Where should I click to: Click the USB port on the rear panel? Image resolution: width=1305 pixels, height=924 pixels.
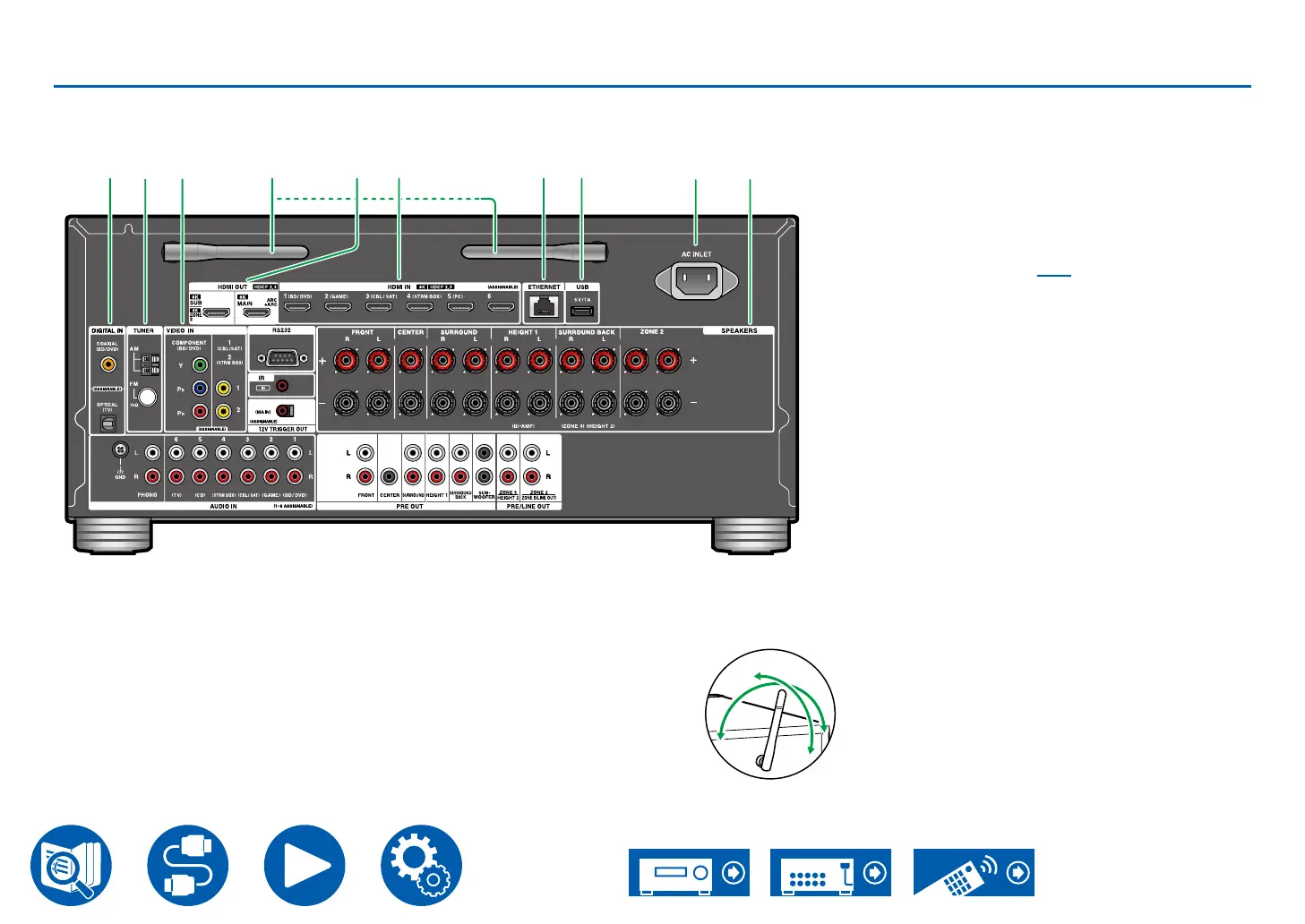[582, 311]
